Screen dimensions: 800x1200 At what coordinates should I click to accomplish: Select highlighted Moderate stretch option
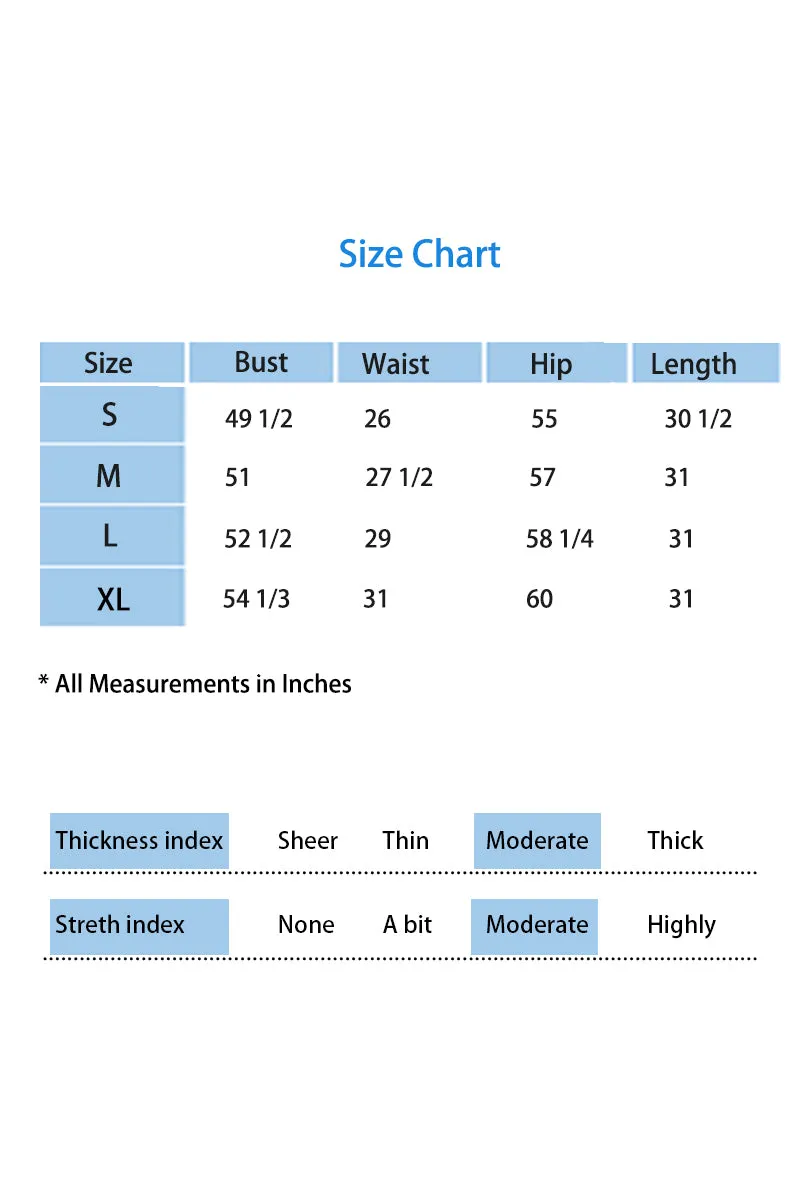coord(535,926)
